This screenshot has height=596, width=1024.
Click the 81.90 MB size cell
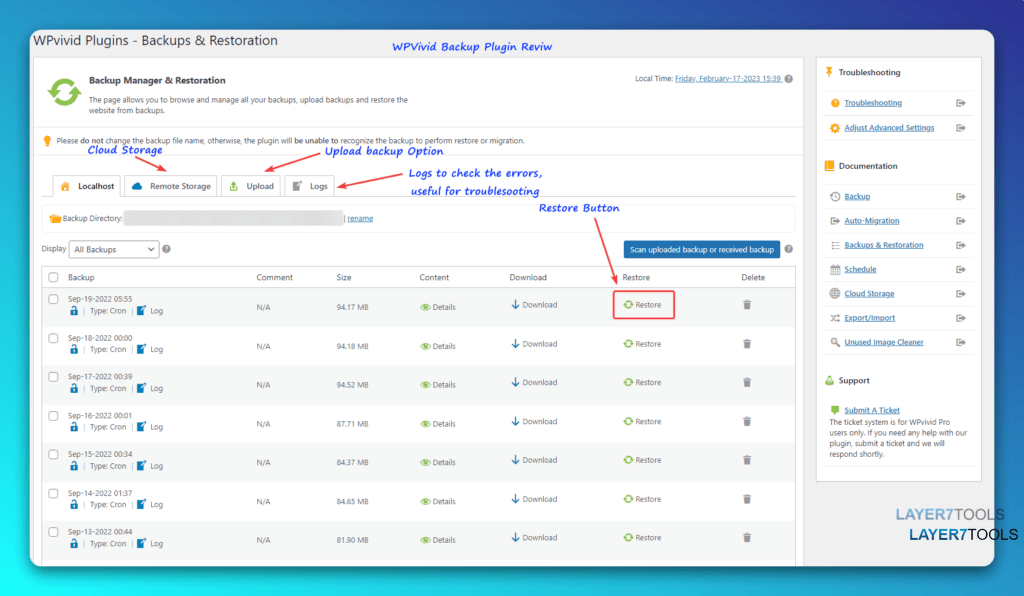click(353, 541)
